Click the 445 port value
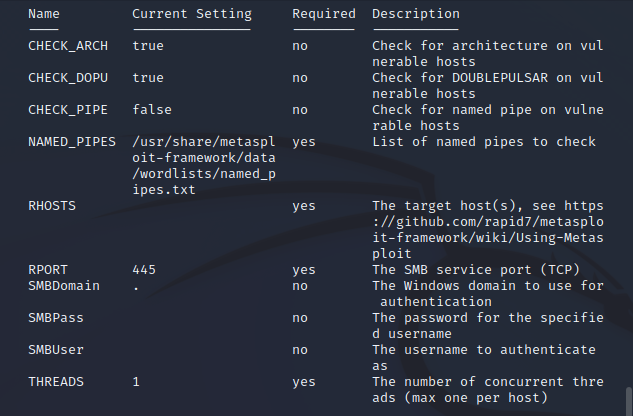The height and width of the screenshot is (416, 633). point(144,270)
